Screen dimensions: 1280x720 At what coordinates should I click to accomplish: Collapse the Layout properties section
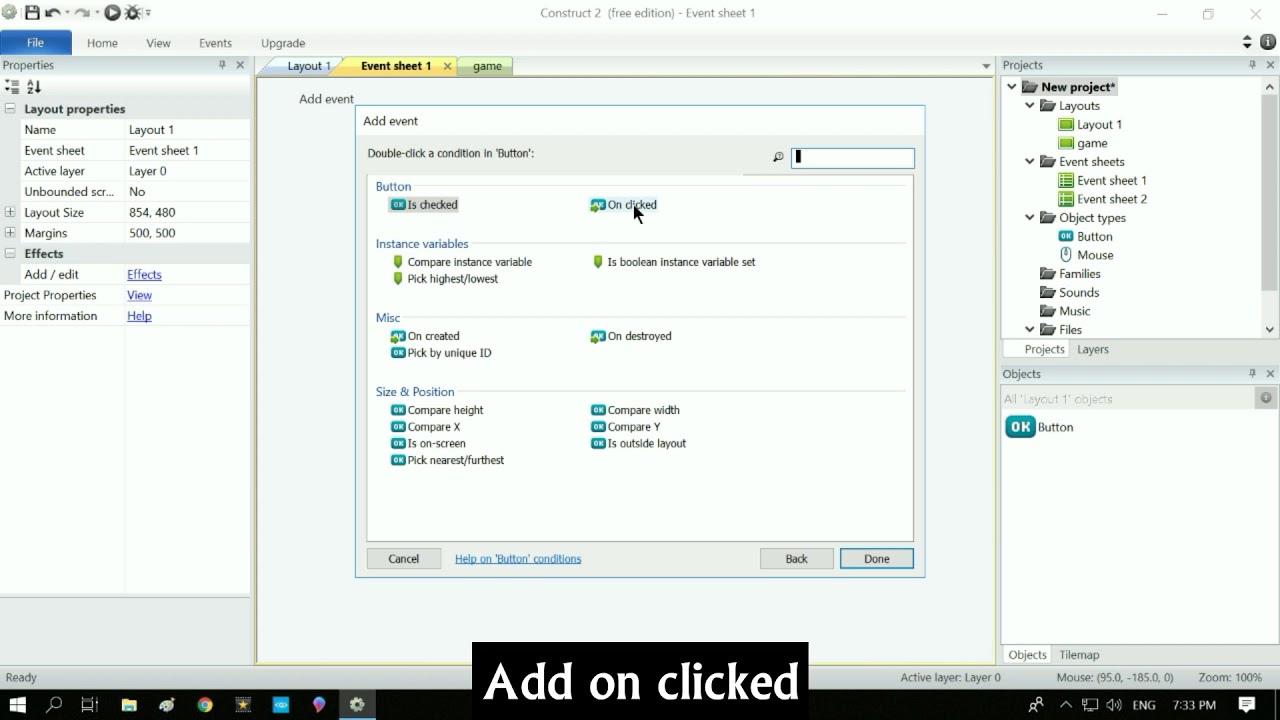10,109
